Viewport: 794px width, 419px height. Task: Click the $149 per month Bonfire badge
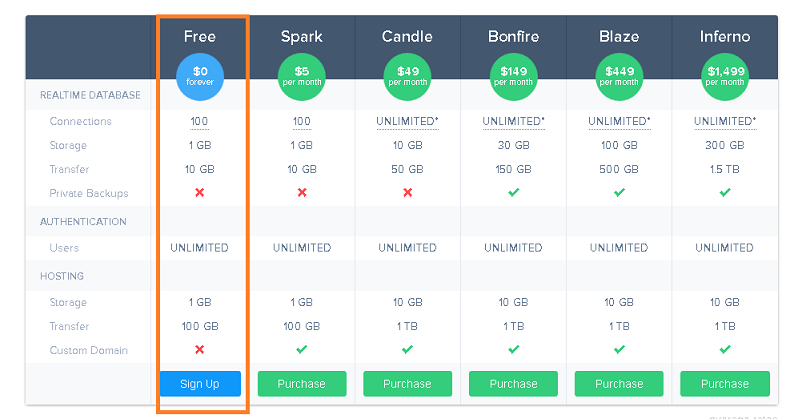513,77
